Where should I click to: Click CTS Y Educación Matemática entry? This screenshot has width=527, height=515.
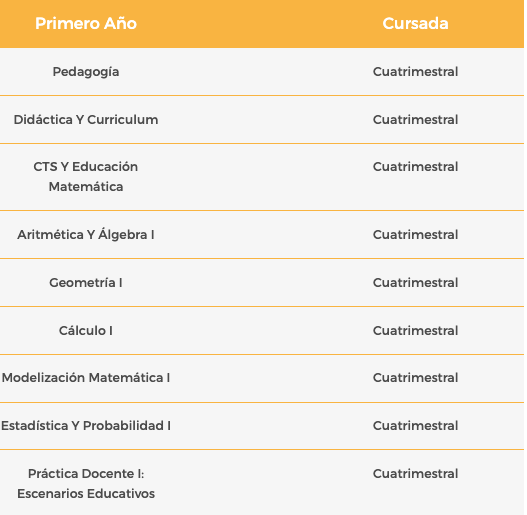pos(86,176)
